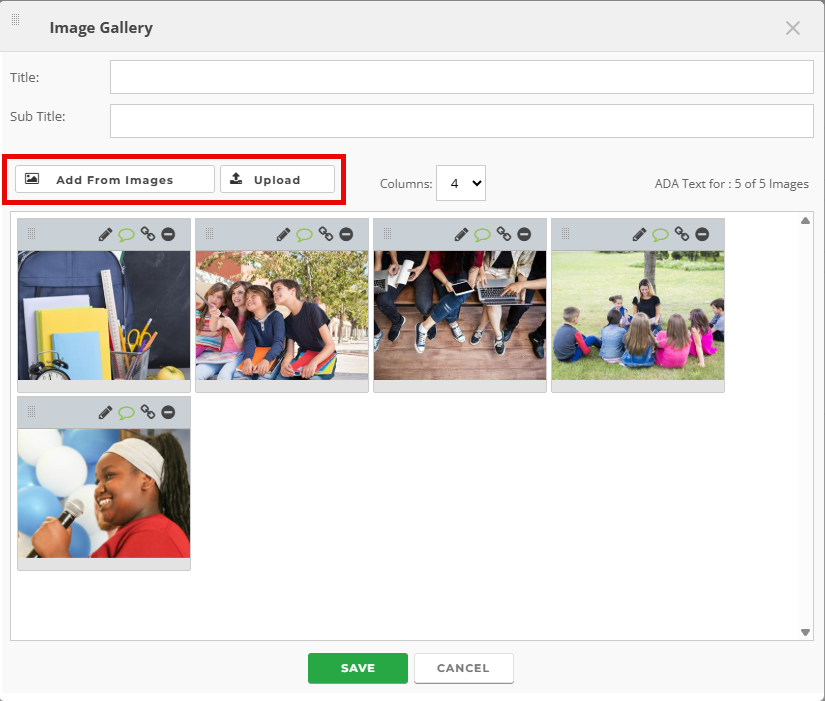Open ADA text bubble for laptops image
This screenshot has height=701, width=825.
coord(482,234)
